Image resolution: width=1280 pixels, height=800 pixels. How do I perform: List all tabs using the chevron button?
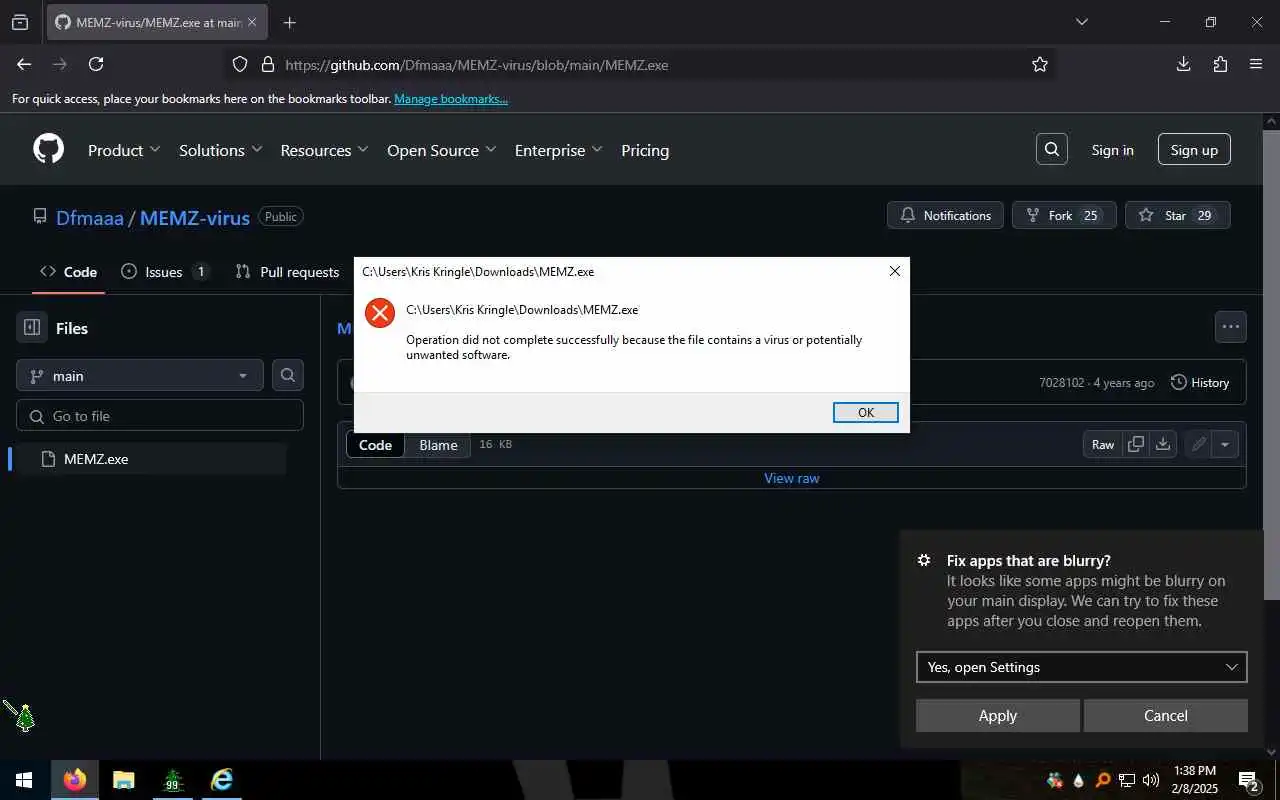(x=1081, y=22)
